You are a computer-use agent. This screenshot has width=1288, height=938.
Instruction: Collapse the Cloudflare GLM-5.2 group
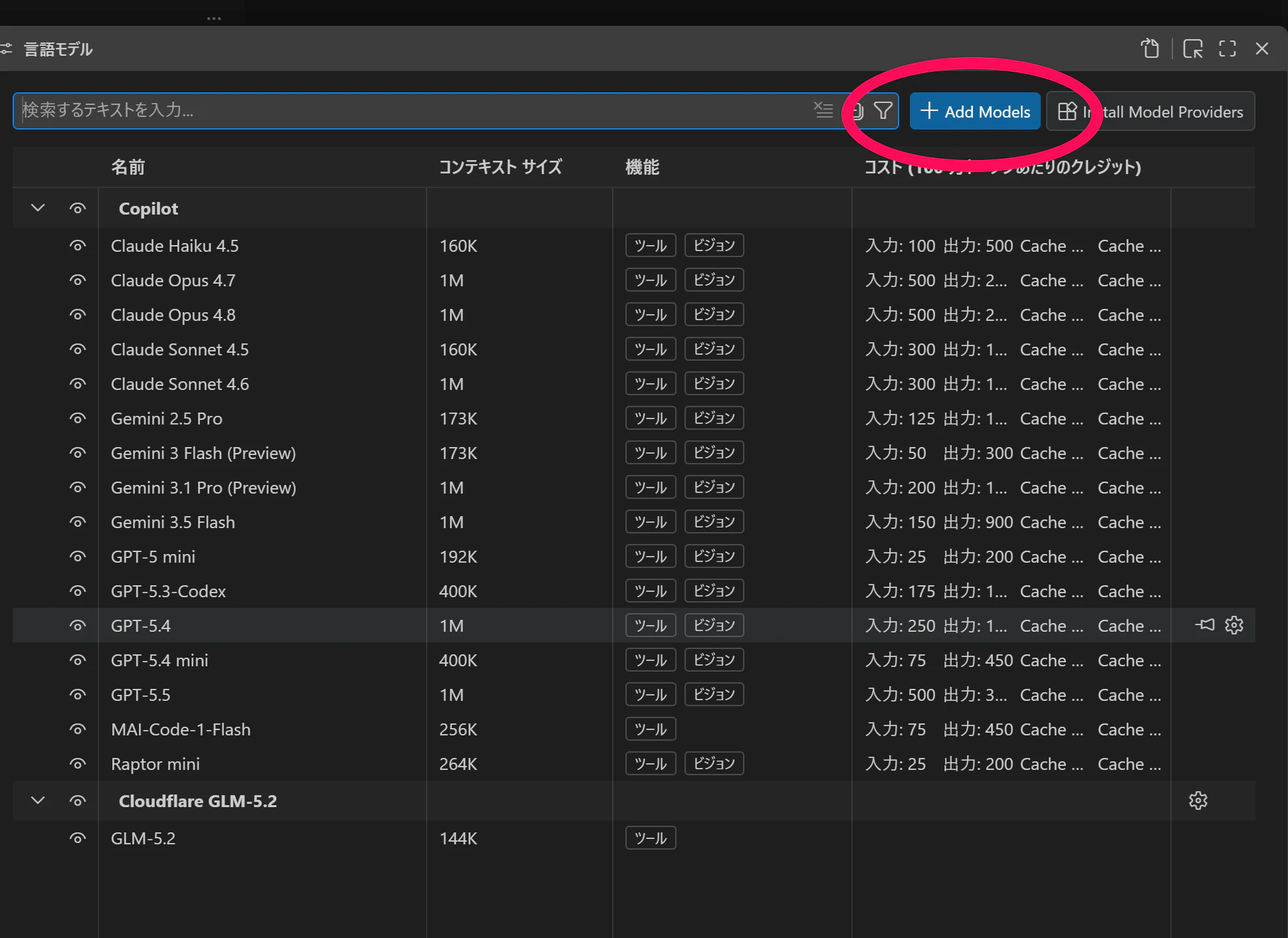coord(38,800)
